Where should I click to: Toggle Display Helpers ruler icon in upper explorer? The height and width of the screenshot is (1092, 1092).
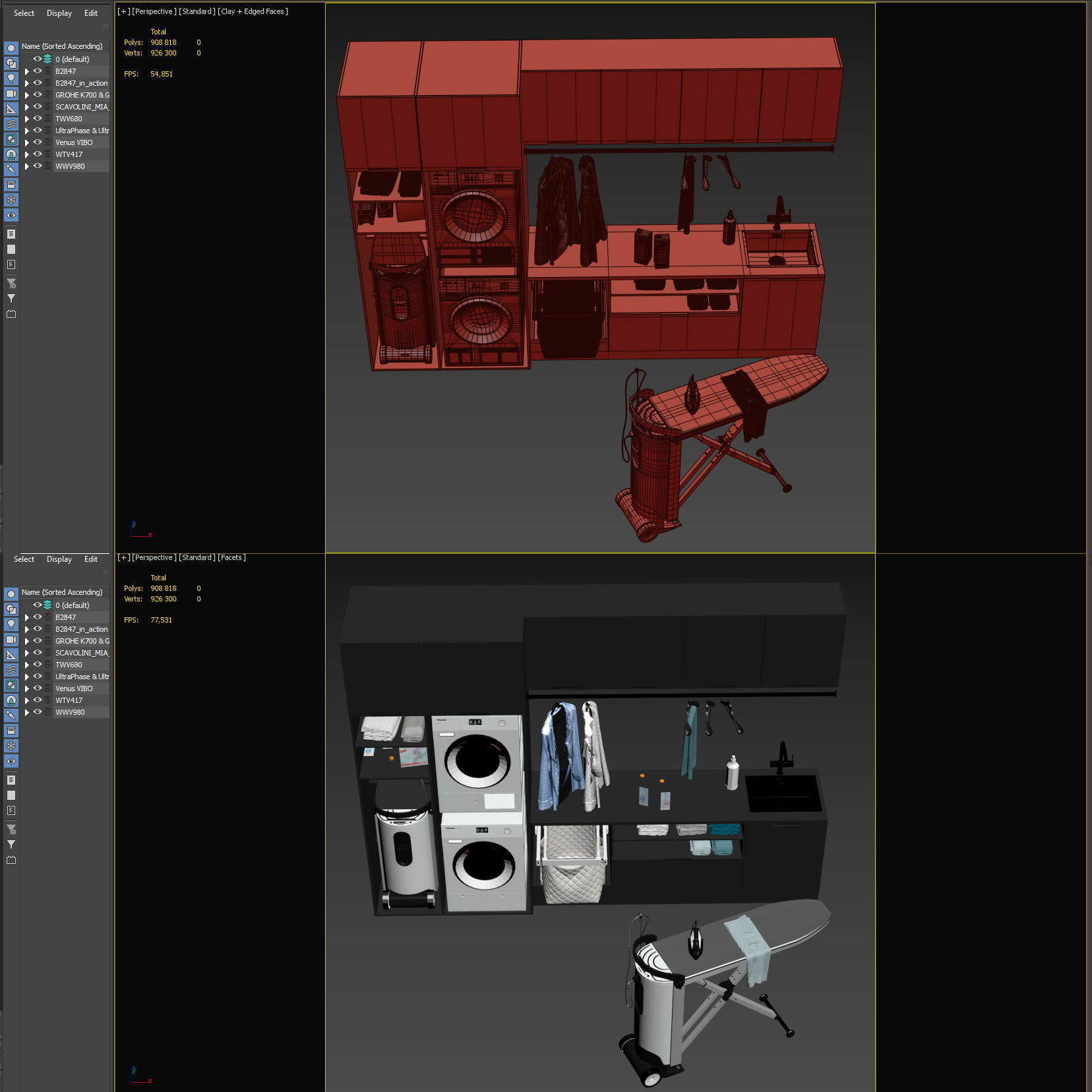11,109
